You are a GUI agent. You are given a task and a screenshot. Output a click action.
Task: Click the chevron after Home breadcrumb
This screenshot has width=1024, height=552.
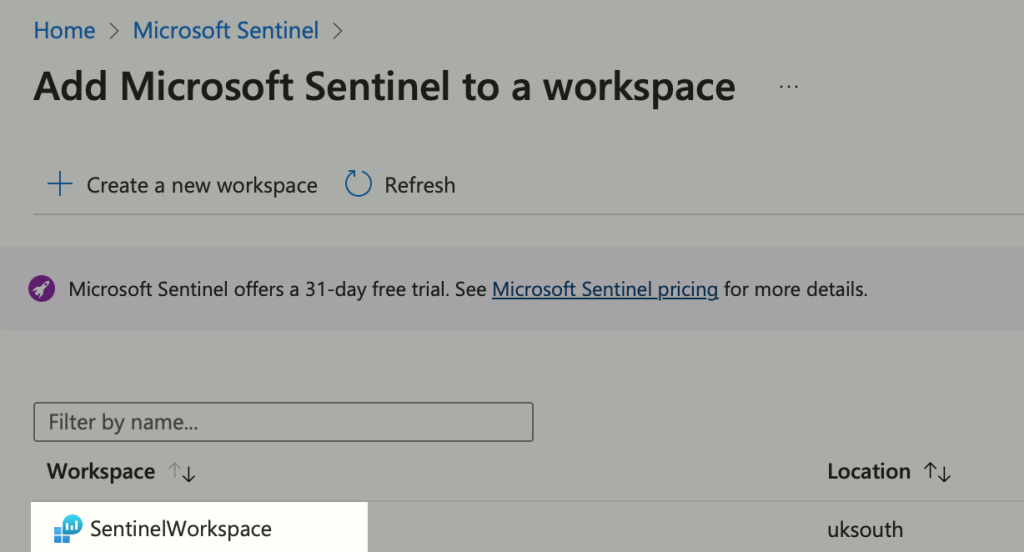pyautogui.click(x=114, y=31)
